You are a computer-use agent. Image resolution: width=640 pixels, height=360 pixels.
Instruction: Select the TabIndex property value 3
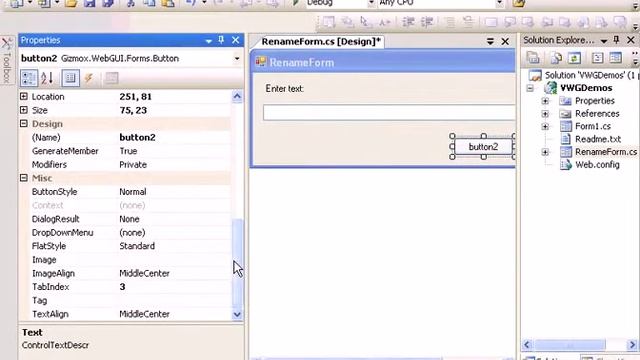122,287
